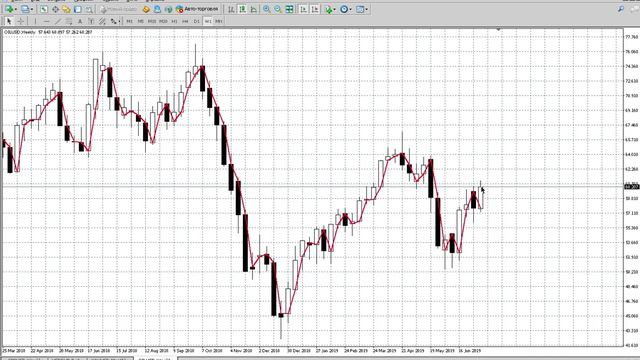Launch MetaEditor via the gold icon

(146, 9)
